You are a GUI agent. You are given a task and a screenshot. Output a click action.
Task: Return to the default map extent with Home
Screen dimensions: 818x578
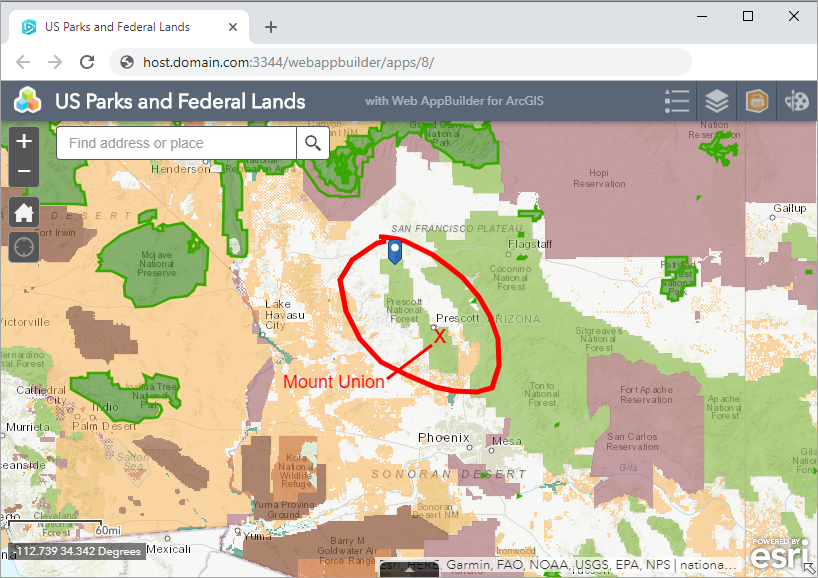click(23, 212)
